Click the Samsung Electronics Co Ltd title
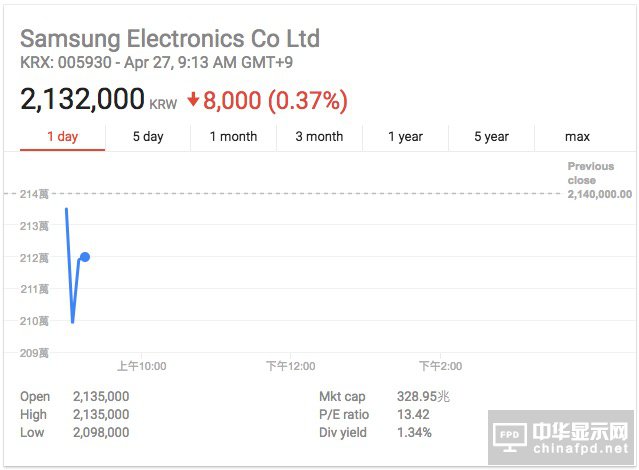639x470 pixels. click(x=170, y=39)
